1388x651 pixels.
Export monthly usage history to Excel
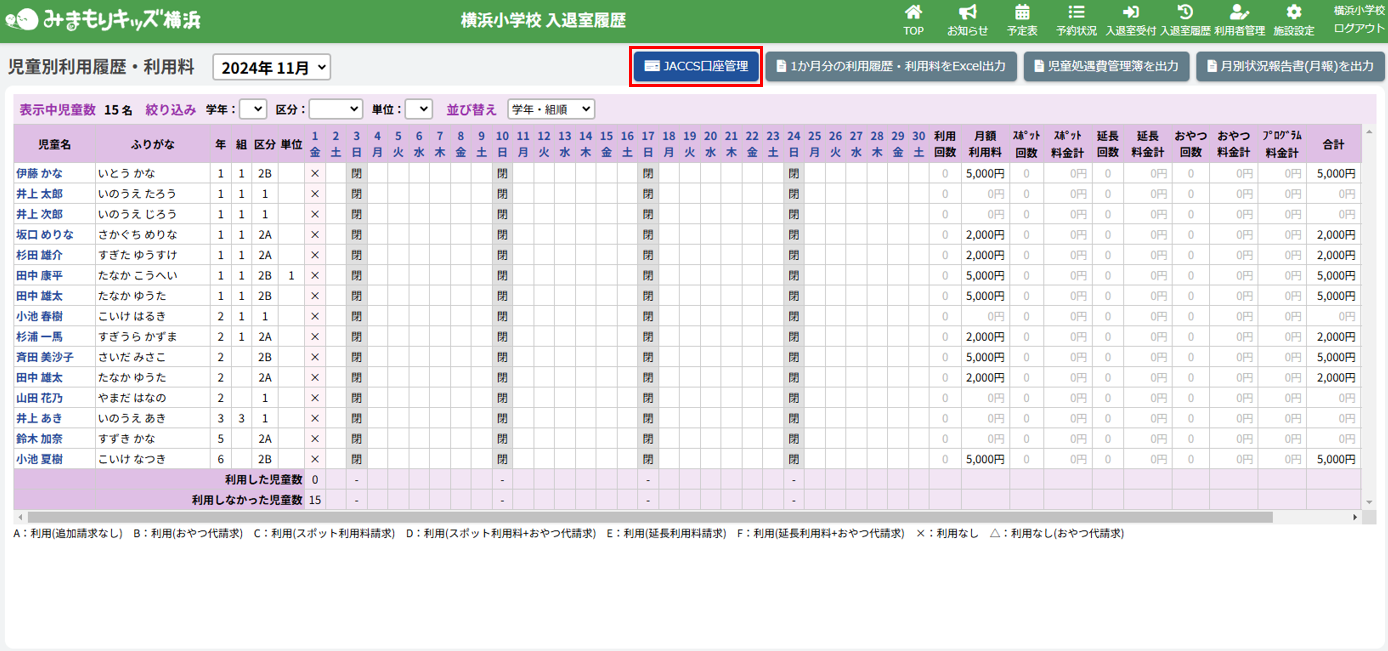coord(891,66)
